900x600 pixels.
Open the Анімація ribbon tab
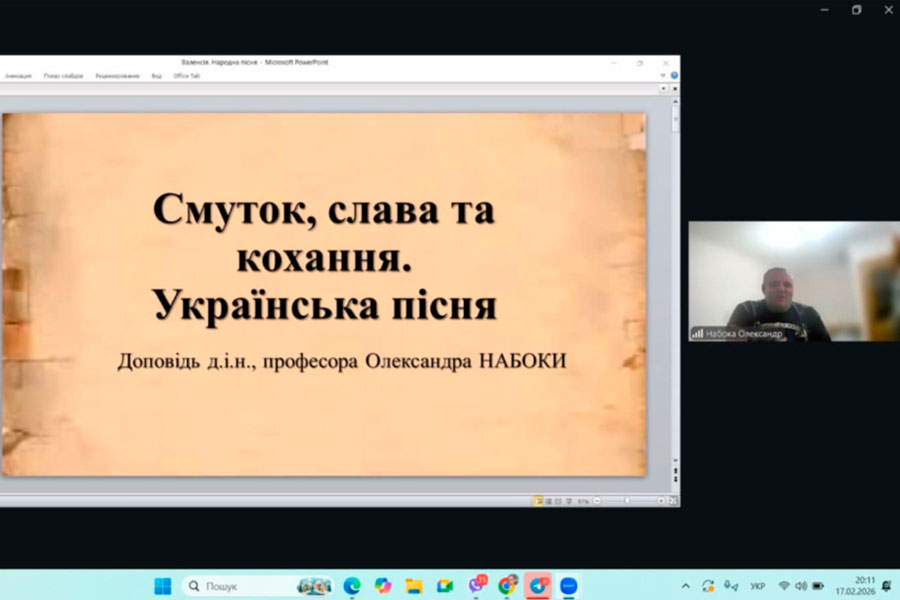[x=18, y=75]
